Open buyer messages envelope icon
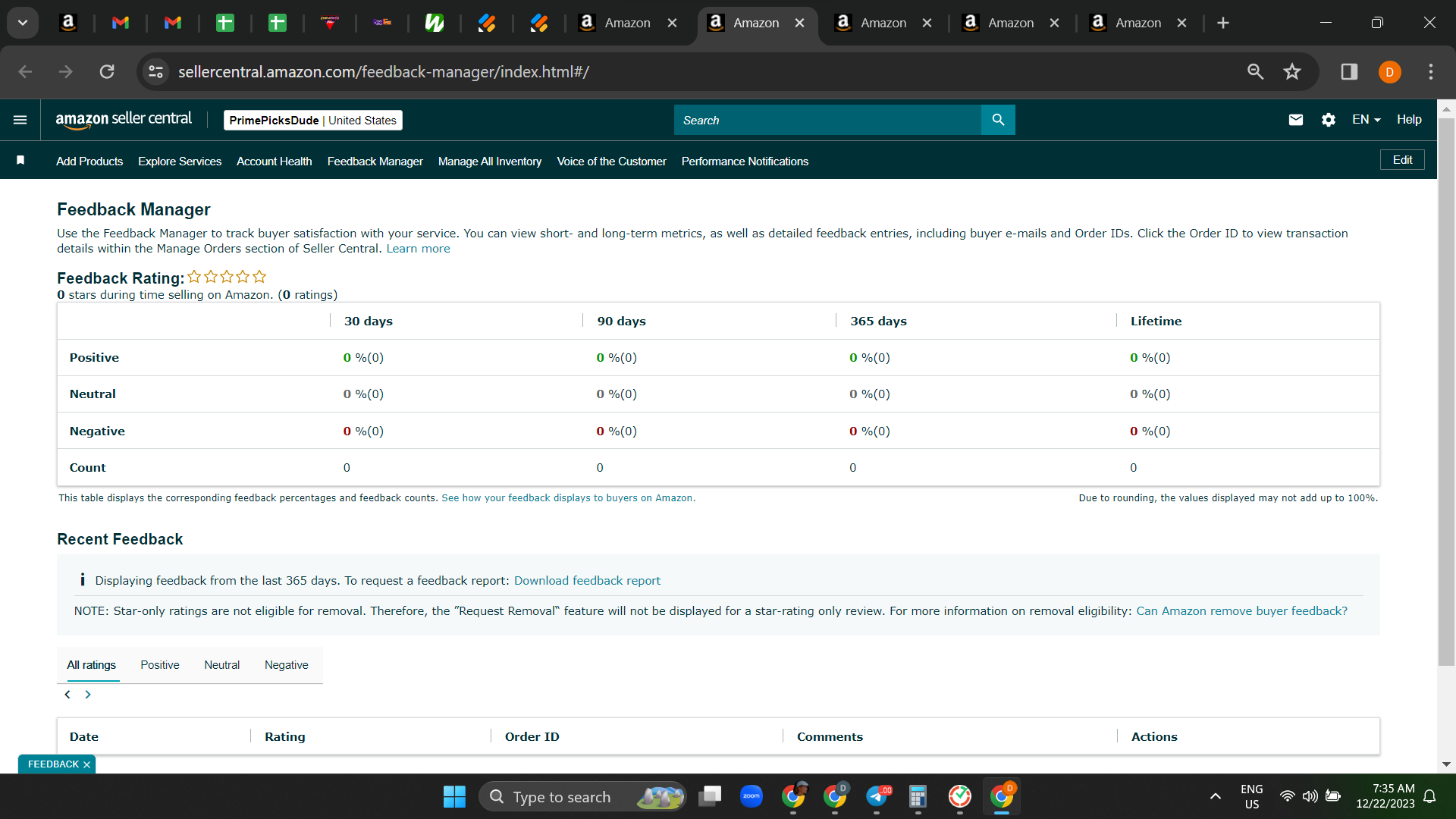Screen dimensions: 1456x819 click(x=1296, y=120)
